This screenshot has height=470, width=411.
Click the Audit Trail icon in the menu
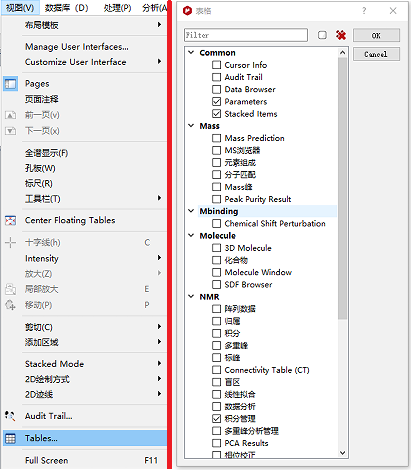(x=10, y=416)
